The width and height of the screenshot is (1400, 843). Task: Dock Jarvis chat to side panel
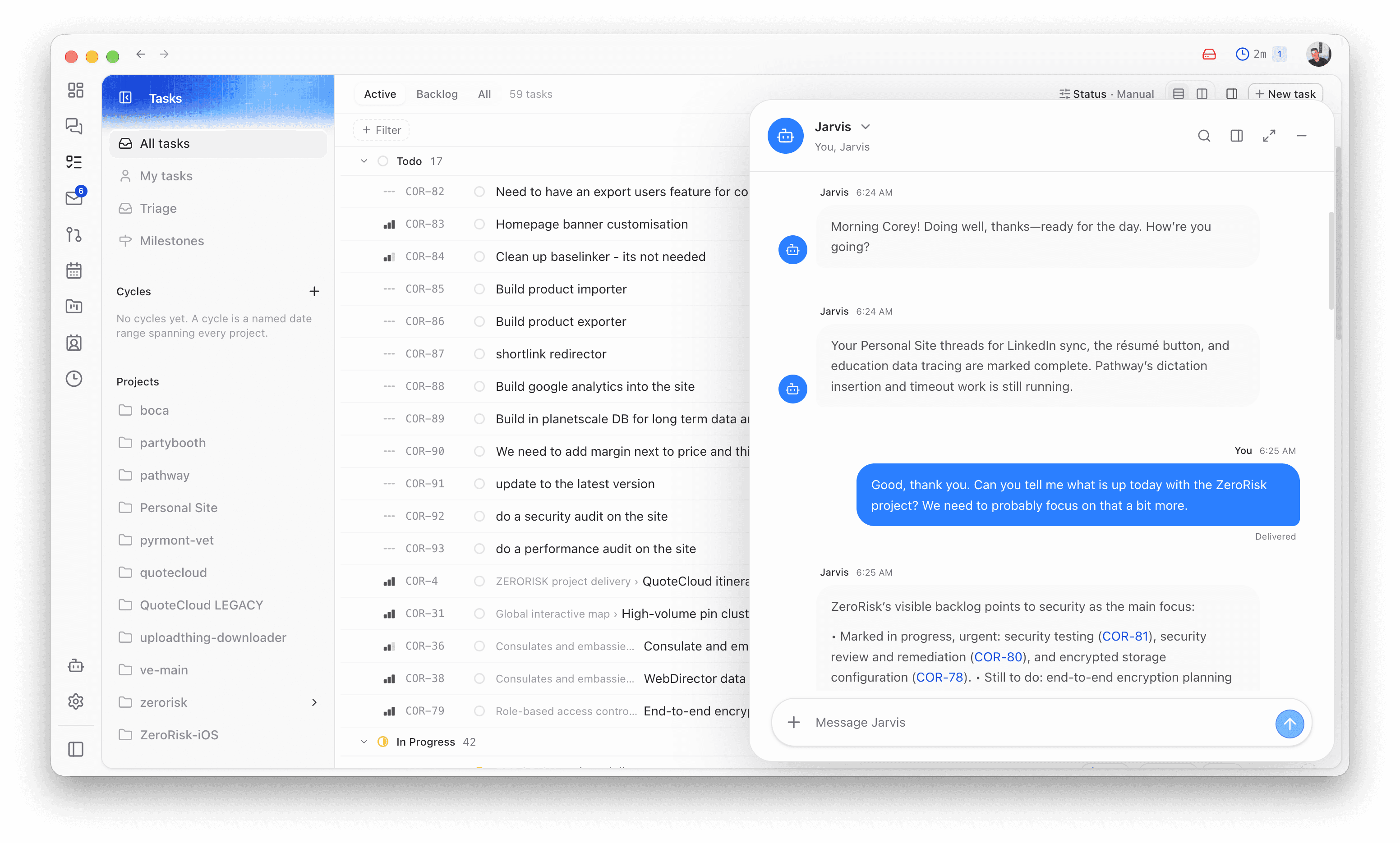tap(1236, 136)
